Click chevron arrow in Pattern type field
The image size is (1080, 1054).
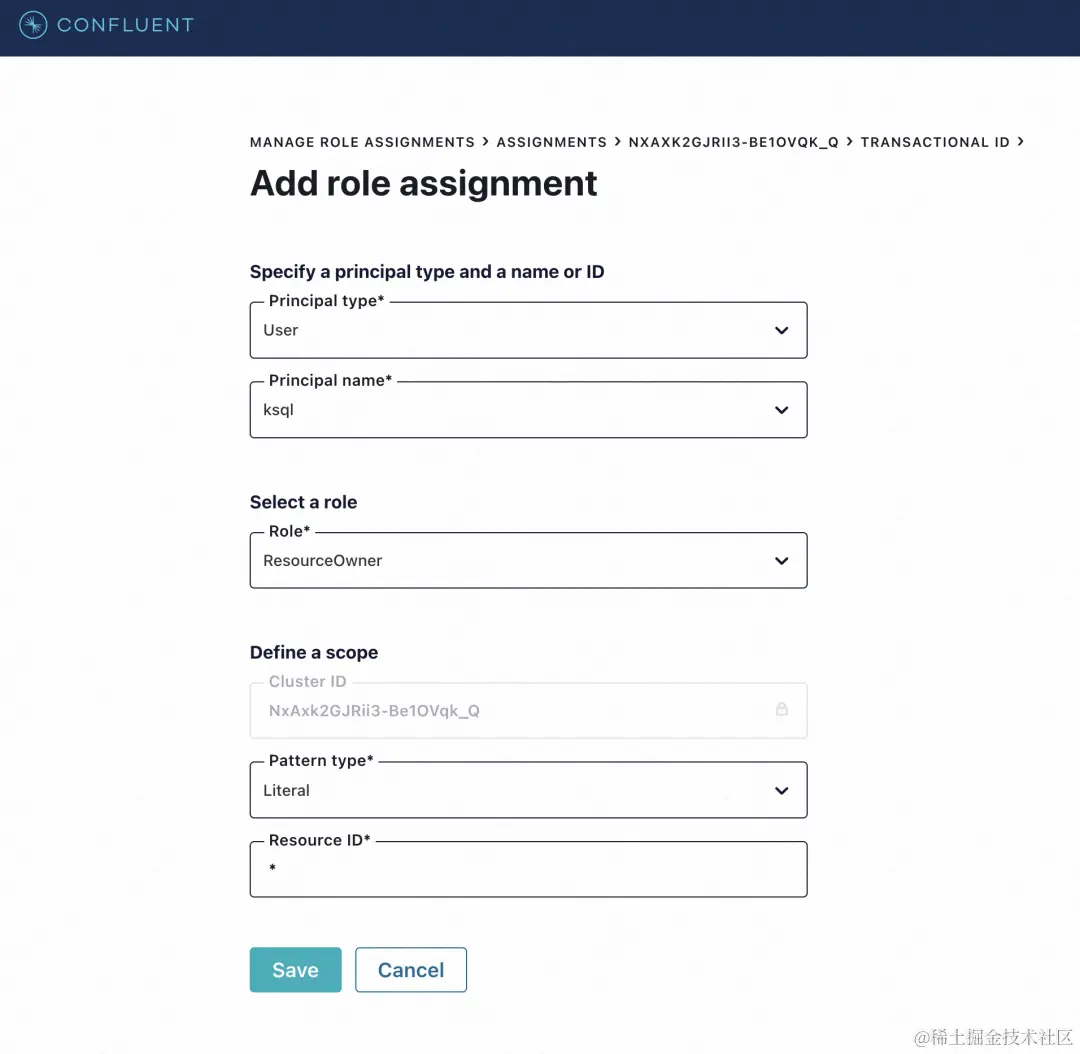point(782,791)
